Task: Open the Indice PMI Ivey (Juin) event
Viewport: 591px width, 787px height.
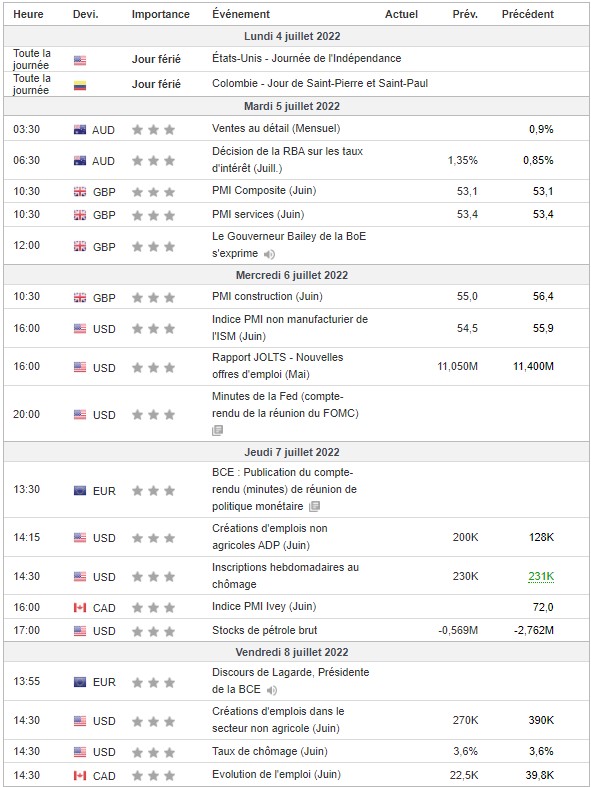Action: pos(264,606)
